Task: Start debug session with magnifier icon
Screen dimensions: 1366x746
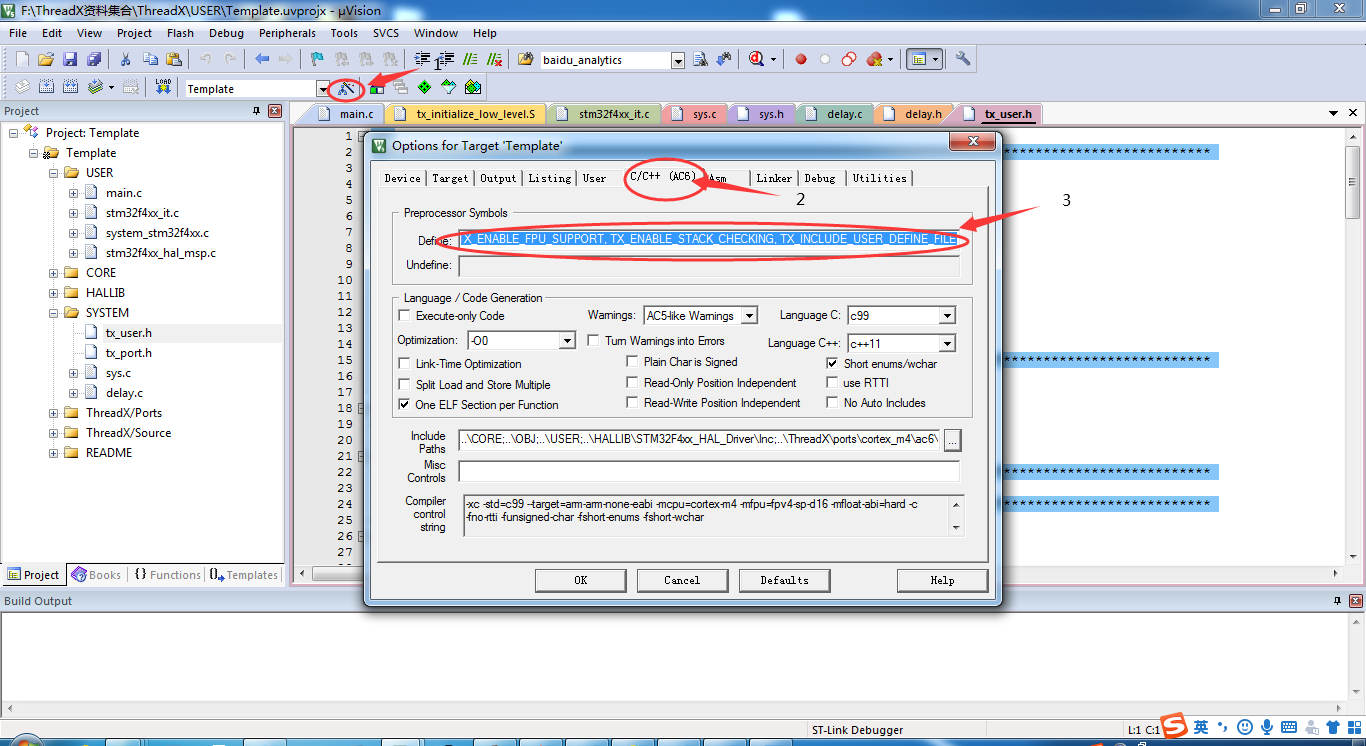Action: pos(757,60)
